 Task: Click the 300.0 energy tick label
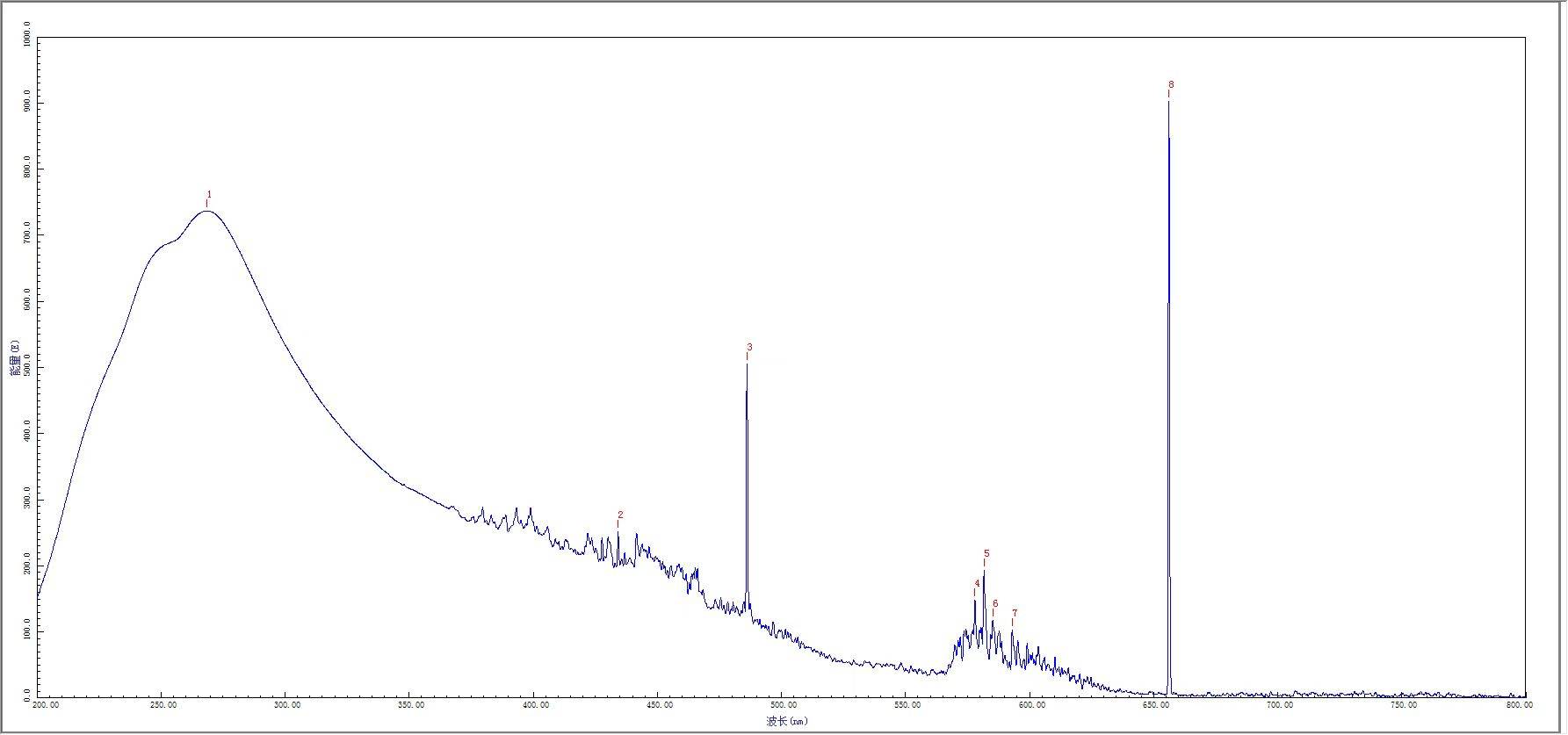pos(27,500)
